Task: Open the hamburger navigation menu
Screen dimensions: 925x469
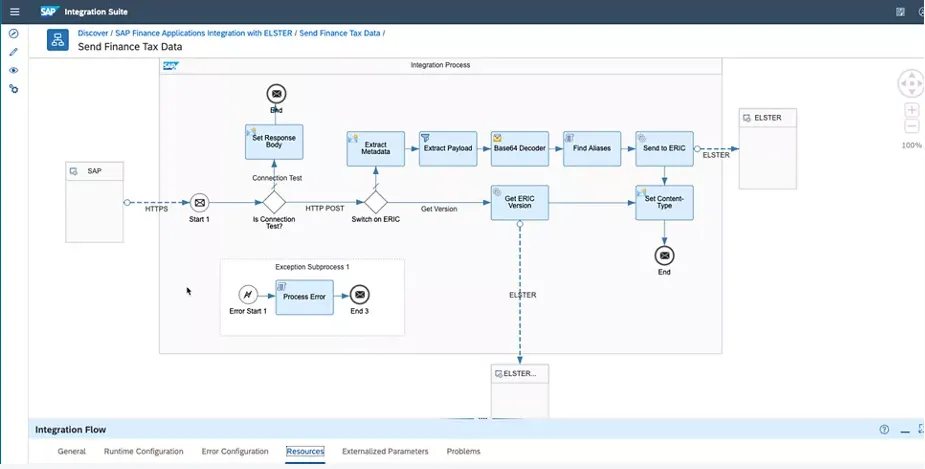Action: tap(14, 11)
